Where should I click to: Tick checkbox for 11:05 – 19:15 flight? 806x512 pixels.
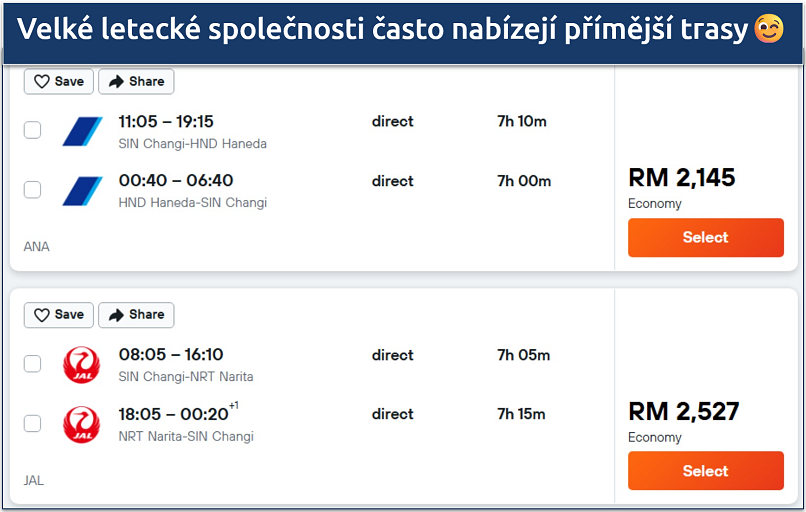tap(33, 130)
